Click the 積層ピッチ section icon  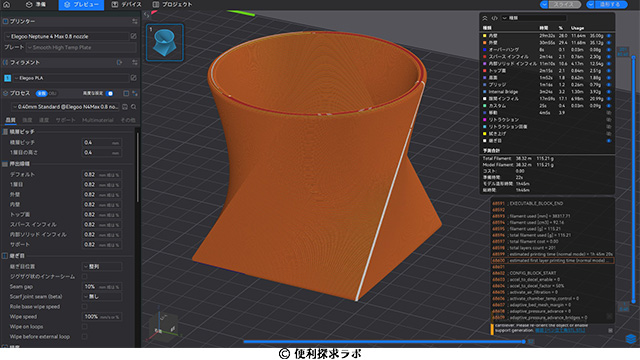tap(5, 132)
